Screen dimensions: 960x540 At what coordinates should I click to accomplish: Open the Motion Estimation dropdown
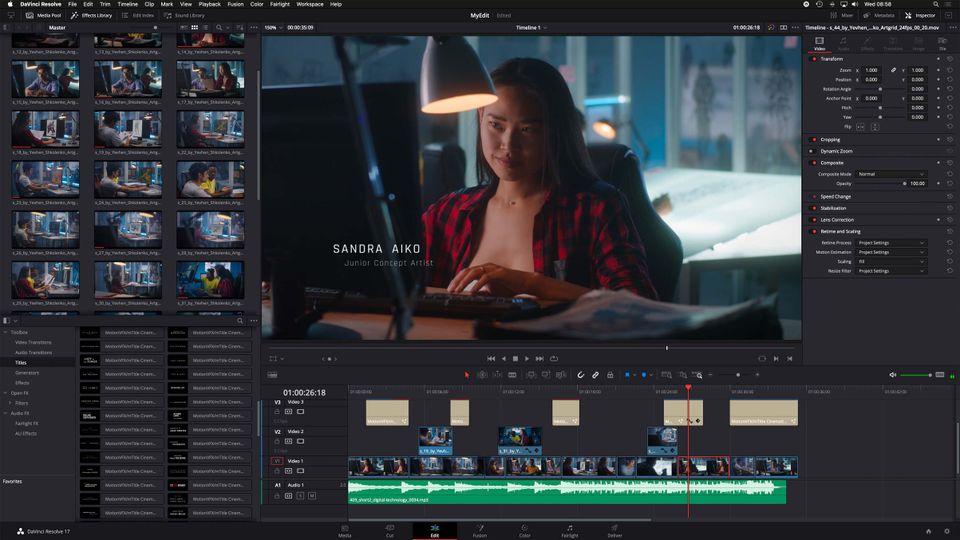tap(891, 252)
